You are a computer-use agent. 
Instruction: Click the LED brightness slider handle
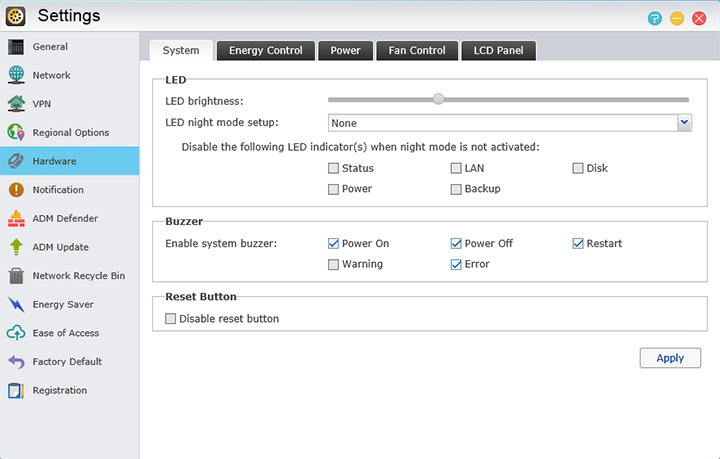pyautogui.click(x=438, y=99)
